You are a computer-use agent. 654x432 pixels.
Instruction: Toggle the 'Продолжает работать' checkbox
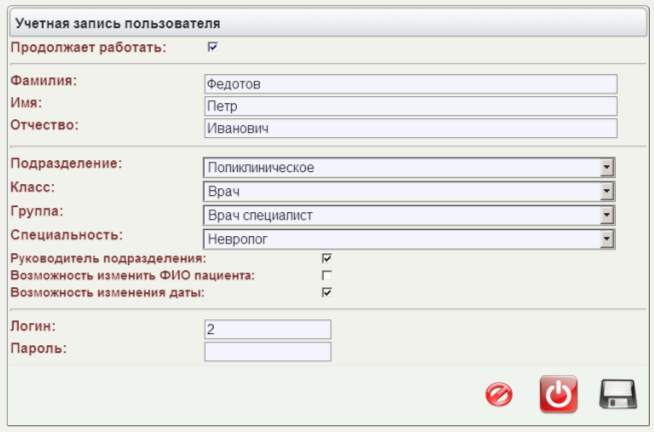pos(212,46)
